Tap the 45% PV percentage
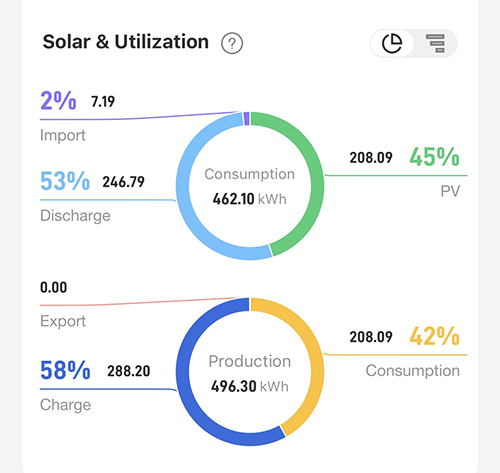This screenshot has height=473, width=500. pyautogui.click(x=434, y=157)
